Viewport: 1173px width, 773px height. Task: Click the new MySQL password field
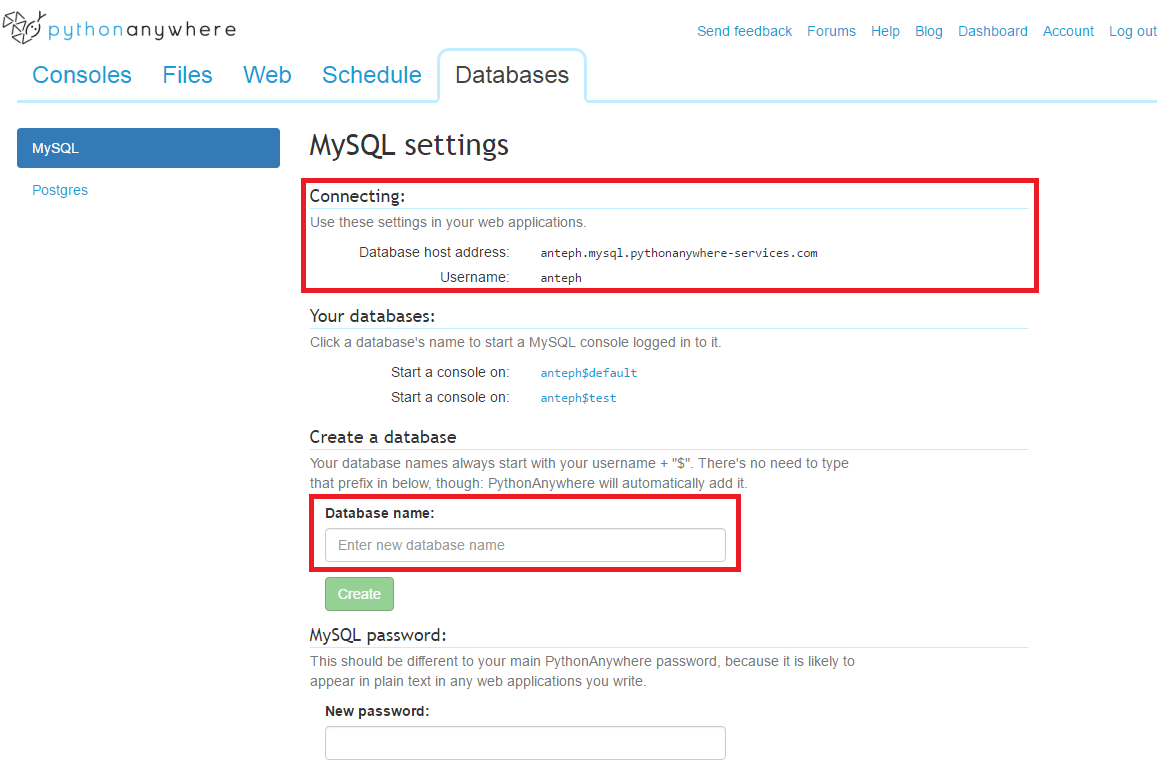[525, 743]
